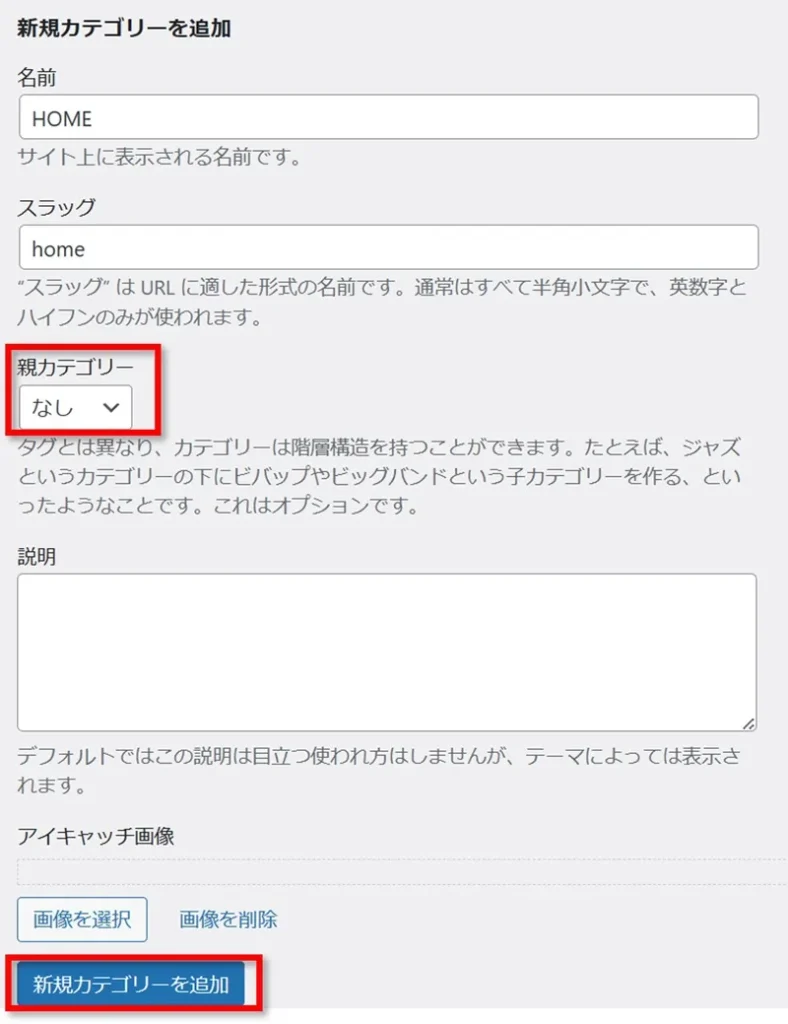Click the 画像を選択 button
The width and height of the screenshot is (788, 1024).
(82, 920)
